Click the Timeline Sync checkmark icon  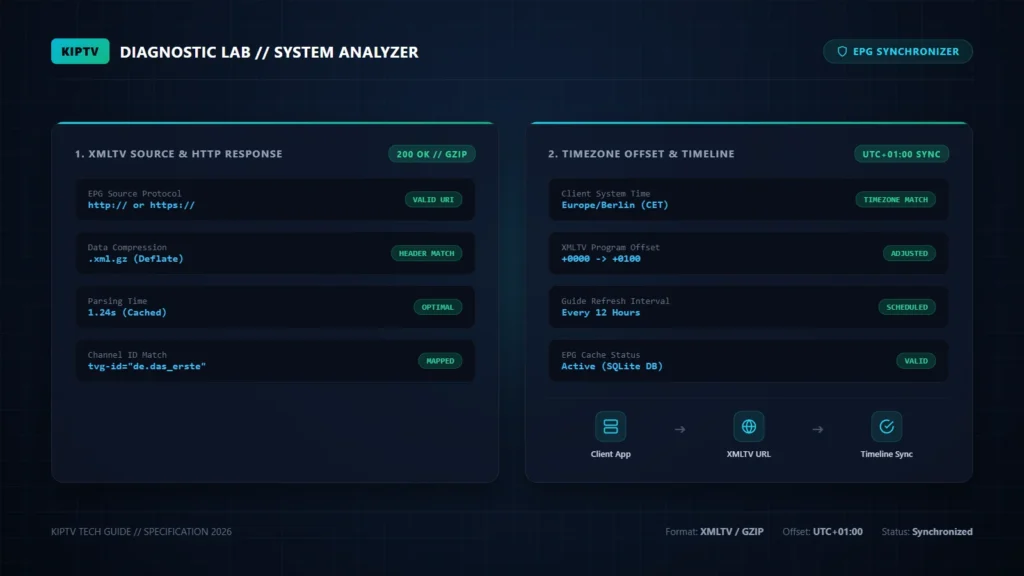[x=886, y=426]
